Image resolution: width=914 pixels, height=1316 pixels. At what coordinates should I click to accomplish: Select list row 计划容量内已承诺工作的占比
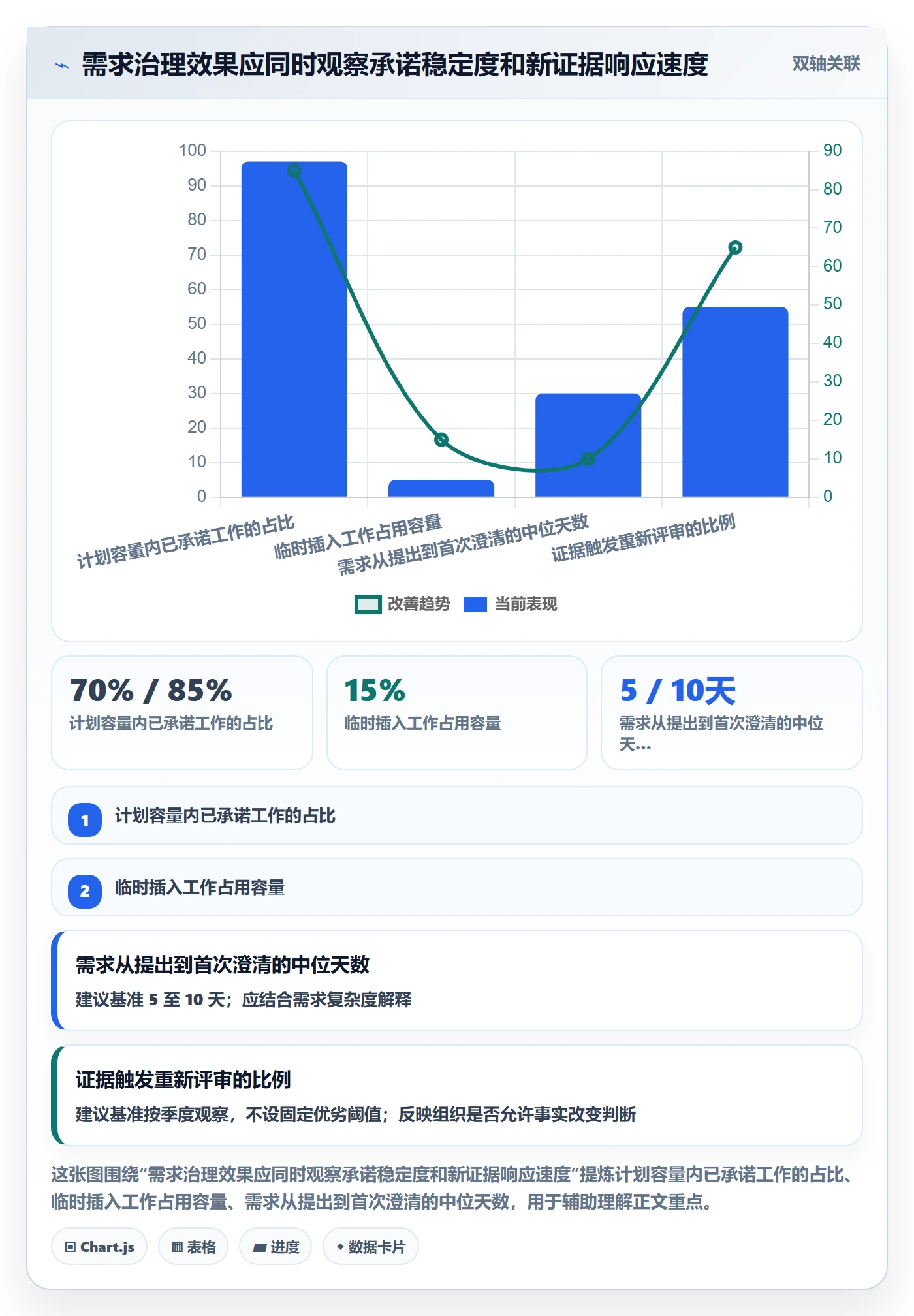click(457, 815)
